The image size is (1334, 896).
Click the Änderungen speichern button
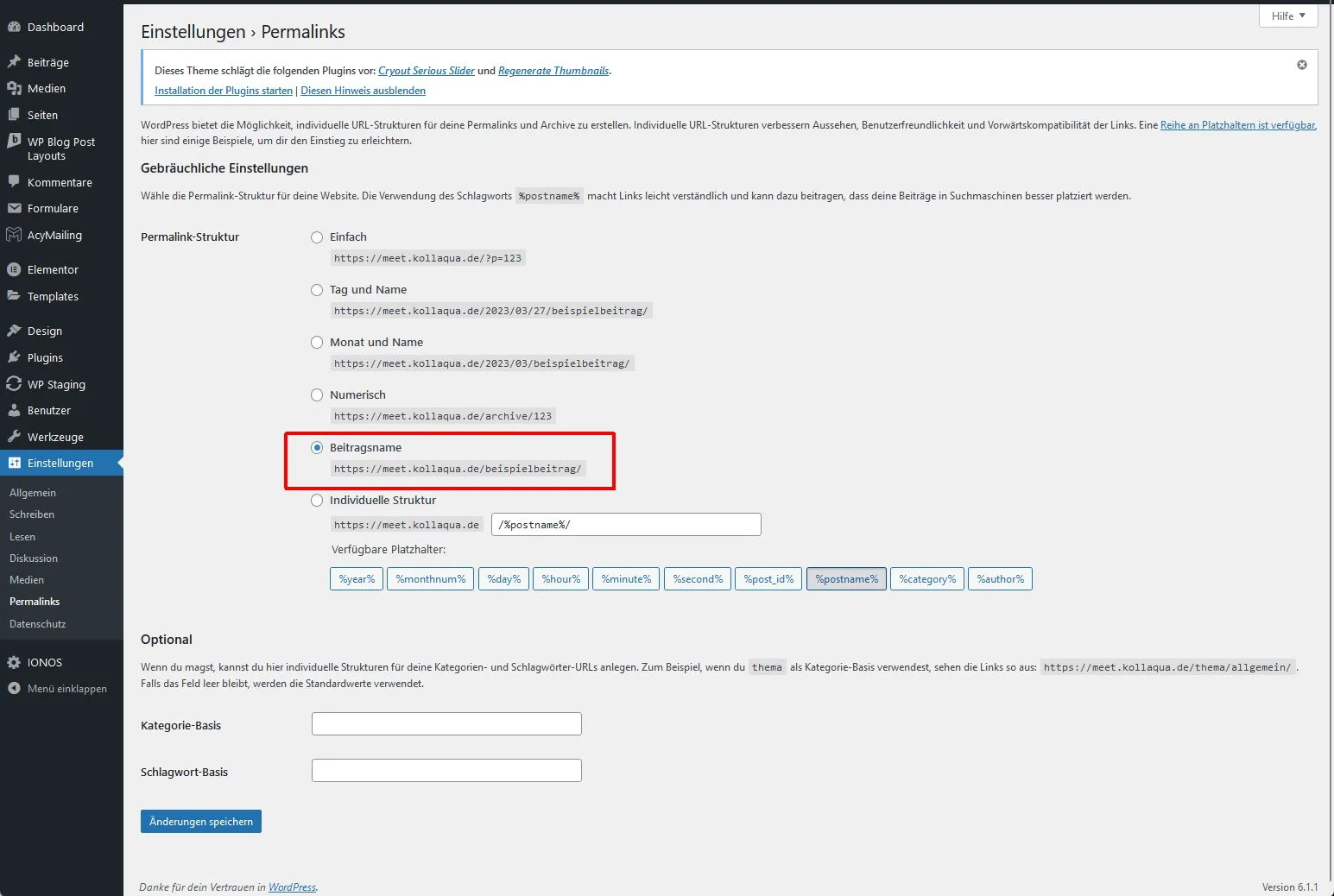coord(201,821)
